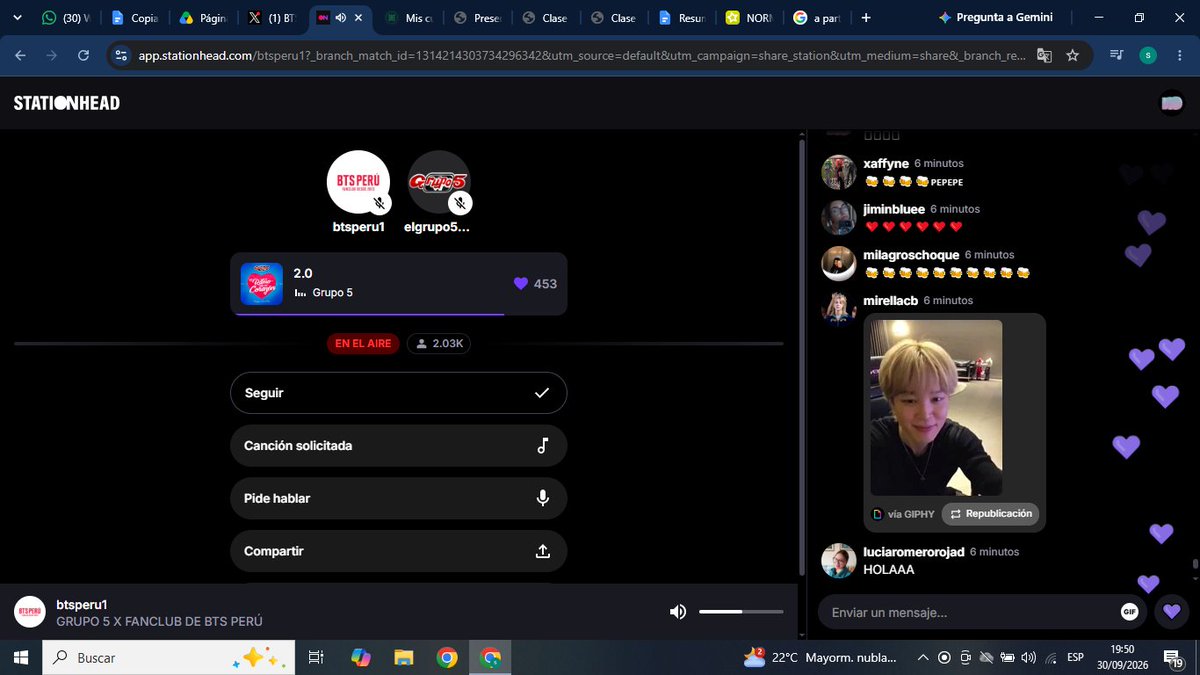Like the song 2.0 with the heart
This screenshot has height=675, width=1200.
[x=520, y=284]
